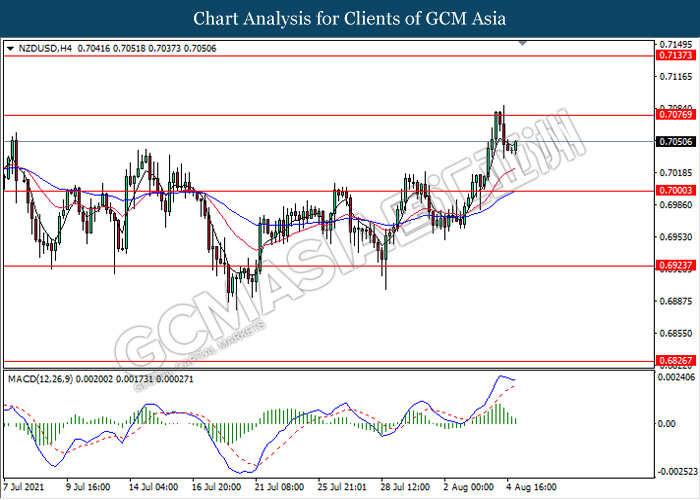Click the 0.71495 top axis value
The height and width of the screenshot is (500, 700).
click(x=676, y=45)
